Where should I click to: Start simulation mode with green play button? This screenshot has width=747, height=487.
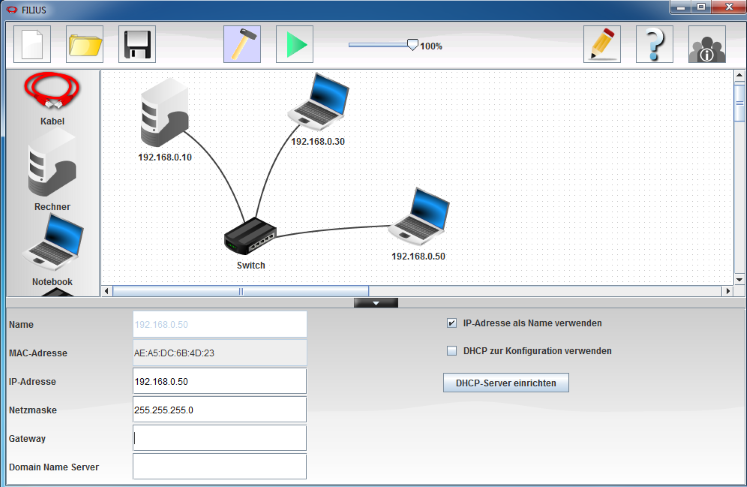pos(295,44)
